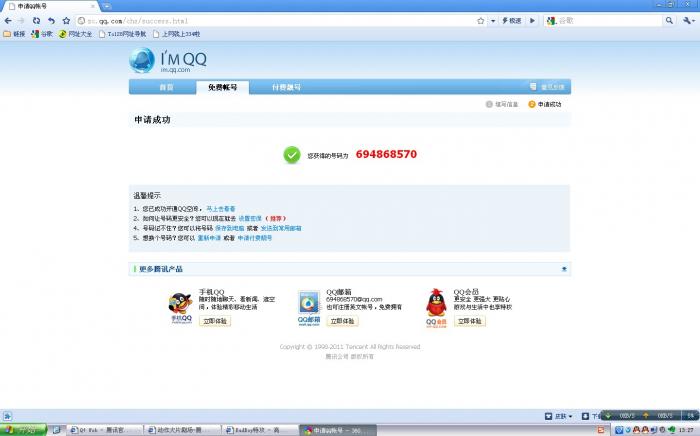Switch to the 首页 navigation tab

166,87
